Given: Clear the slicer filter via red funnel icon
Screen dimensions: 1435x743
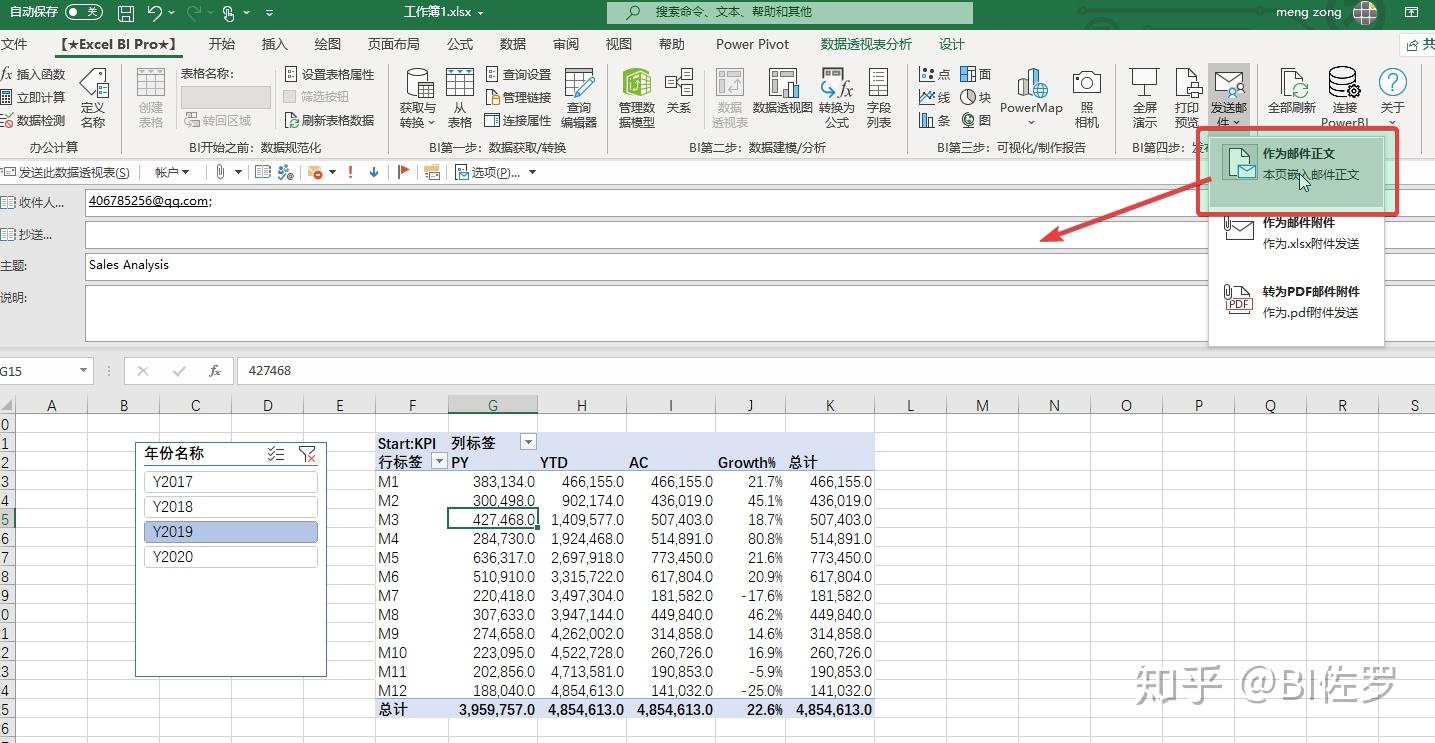Looking at the screenshot, I should click(308, 453).
